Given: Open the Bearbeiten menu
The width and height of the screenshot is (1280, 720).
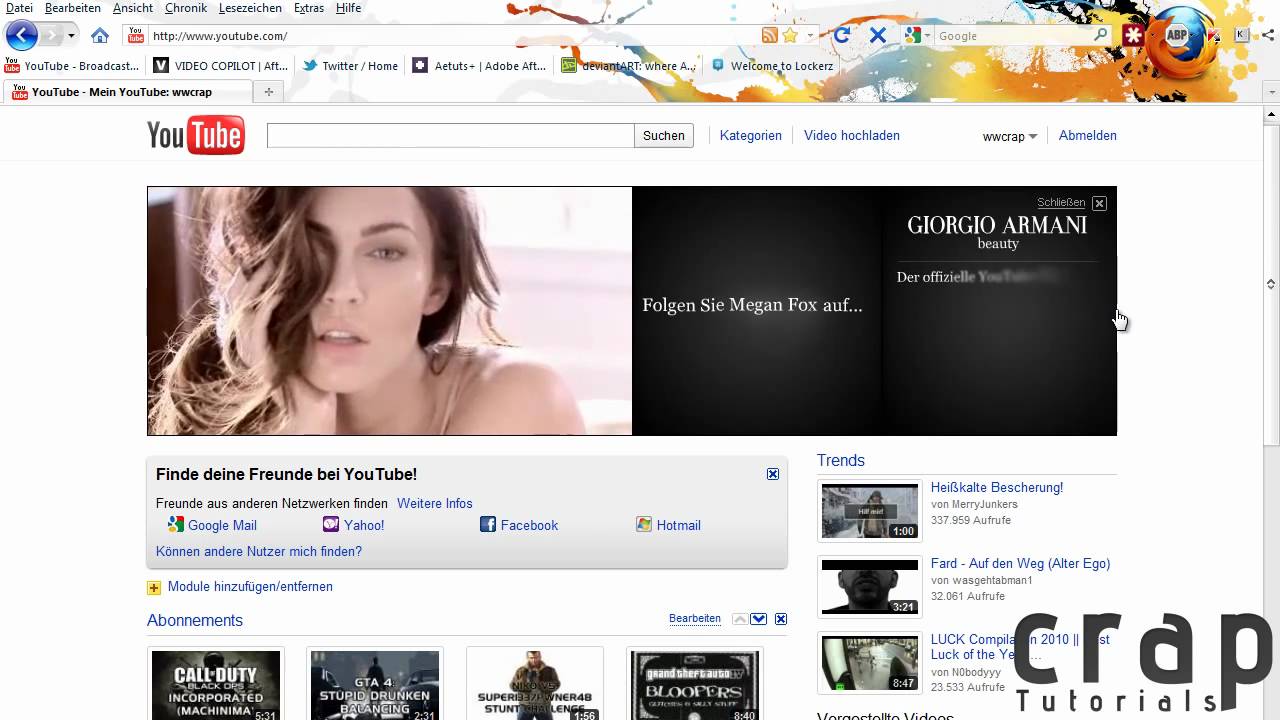Looking at the screenshot, I should 73,8.
